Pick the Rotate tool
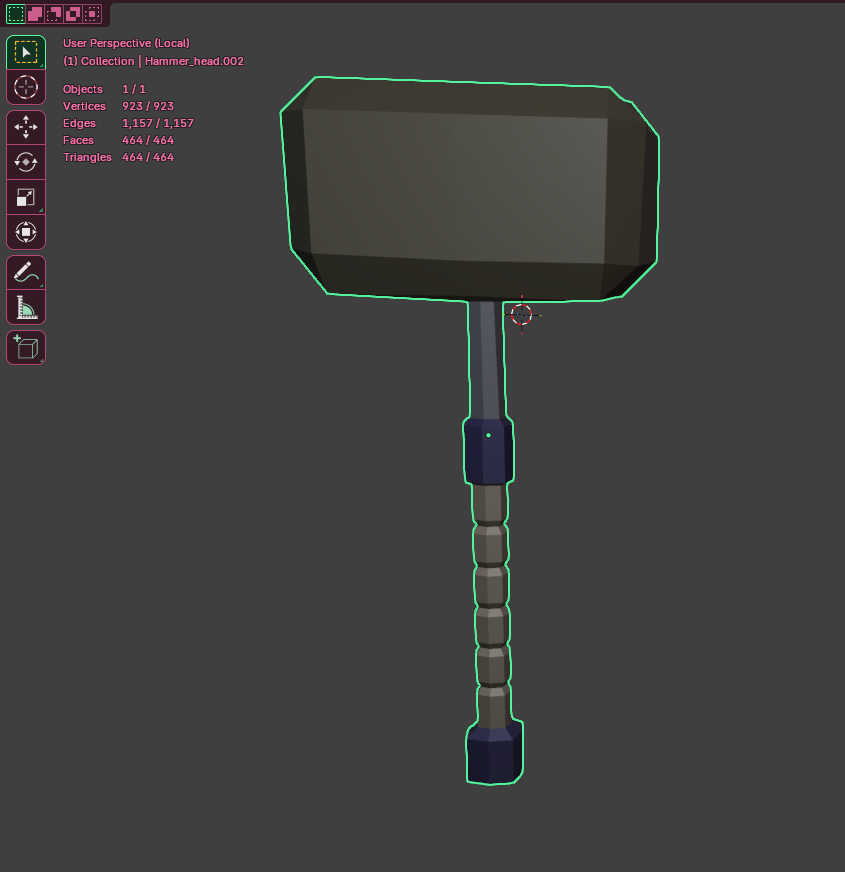Image resolution: width=845 pixels, height=872 pixels. (26, 162)
